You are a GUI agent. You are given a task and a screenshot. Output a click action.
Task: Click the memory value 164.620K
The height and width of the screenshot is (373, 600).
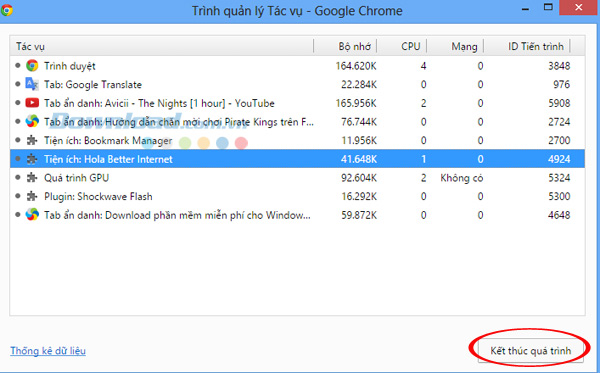[356, 66]
